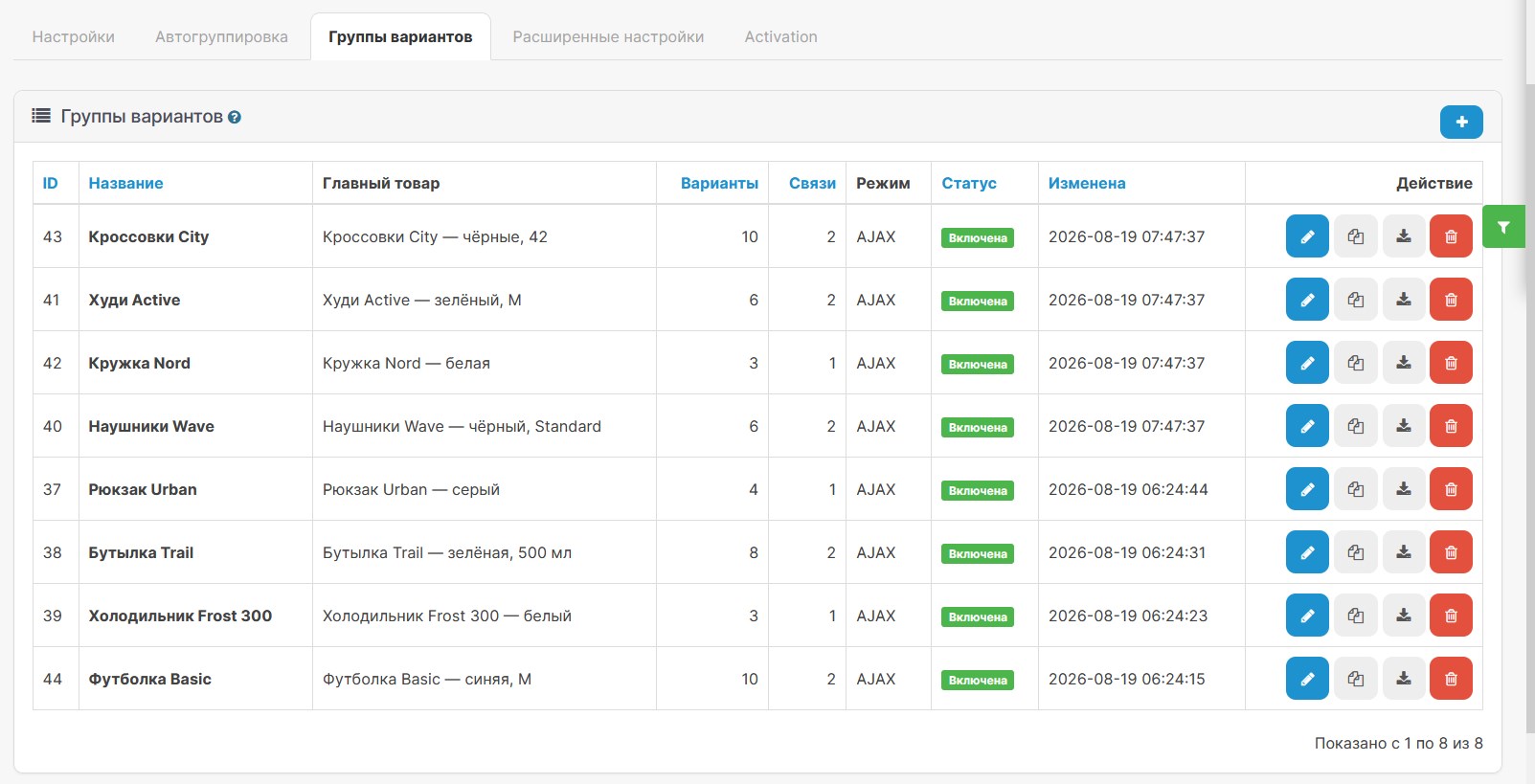This screenshot has height=784, width=1535.
Task: Sort the table by ID column
Action: point(51,183)
